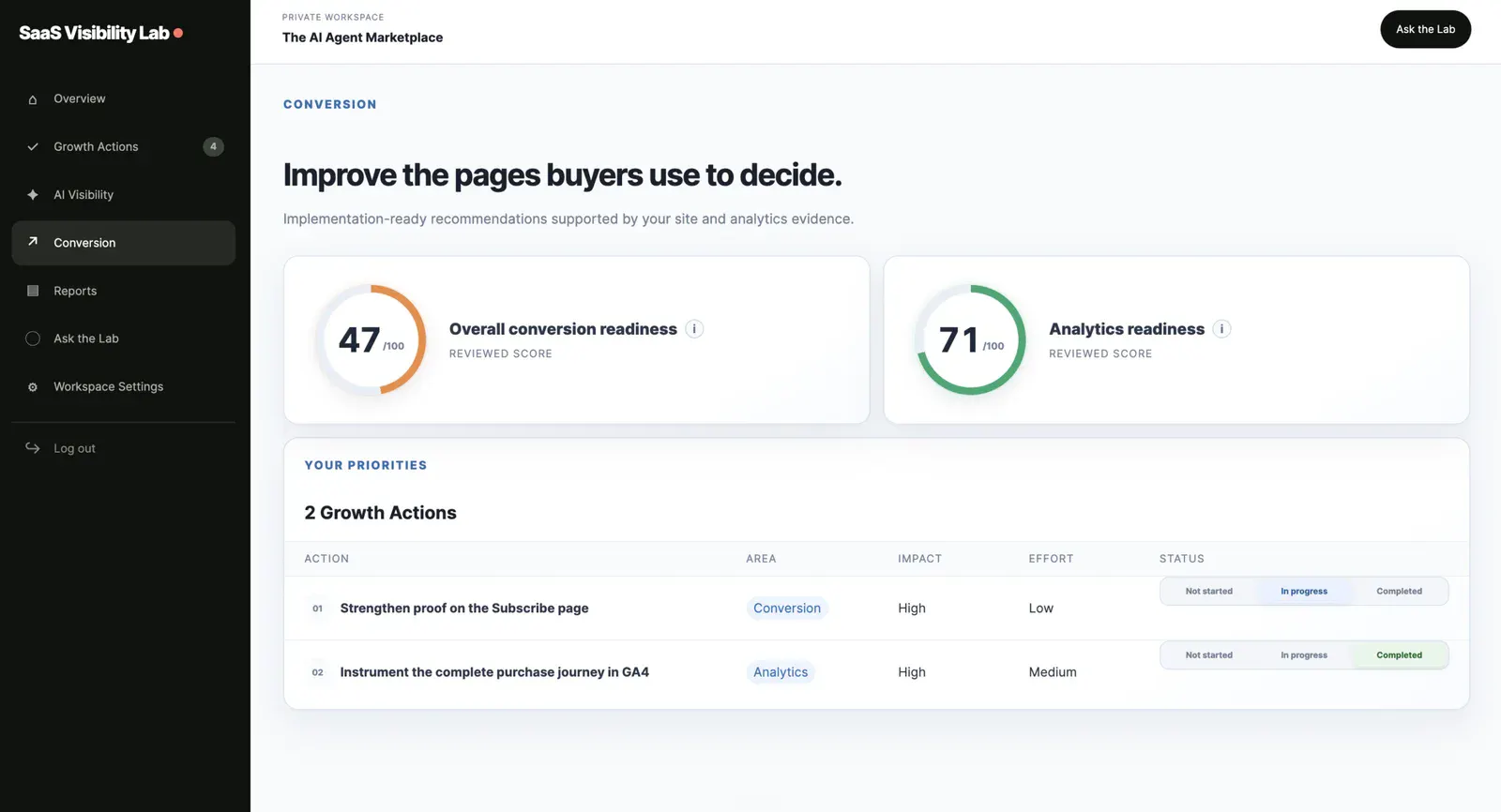
Task: Click the Low effort value
Action: tap(1040, 609)
